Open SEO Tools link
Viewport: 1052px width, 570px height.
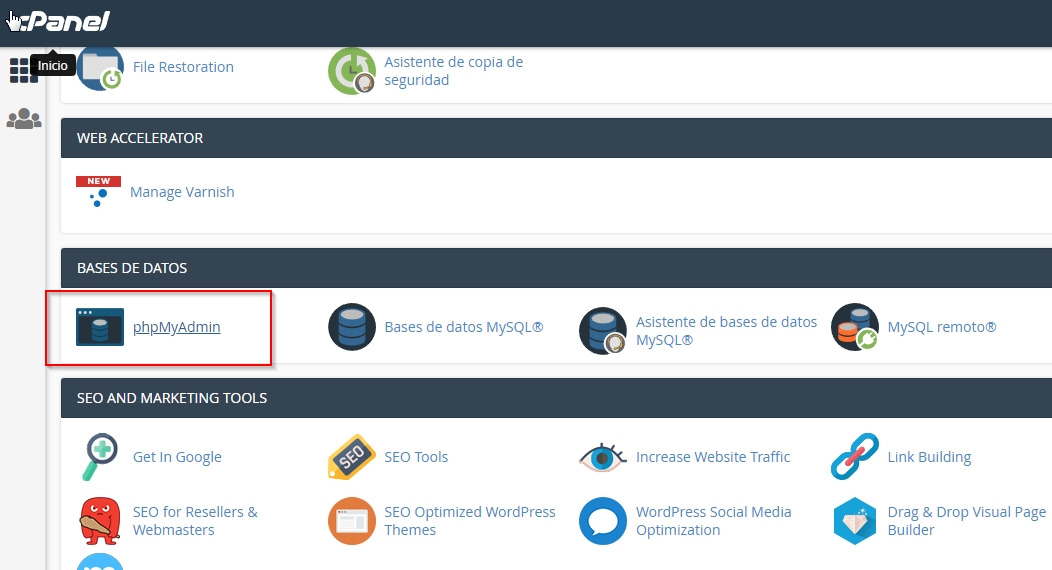416,457
